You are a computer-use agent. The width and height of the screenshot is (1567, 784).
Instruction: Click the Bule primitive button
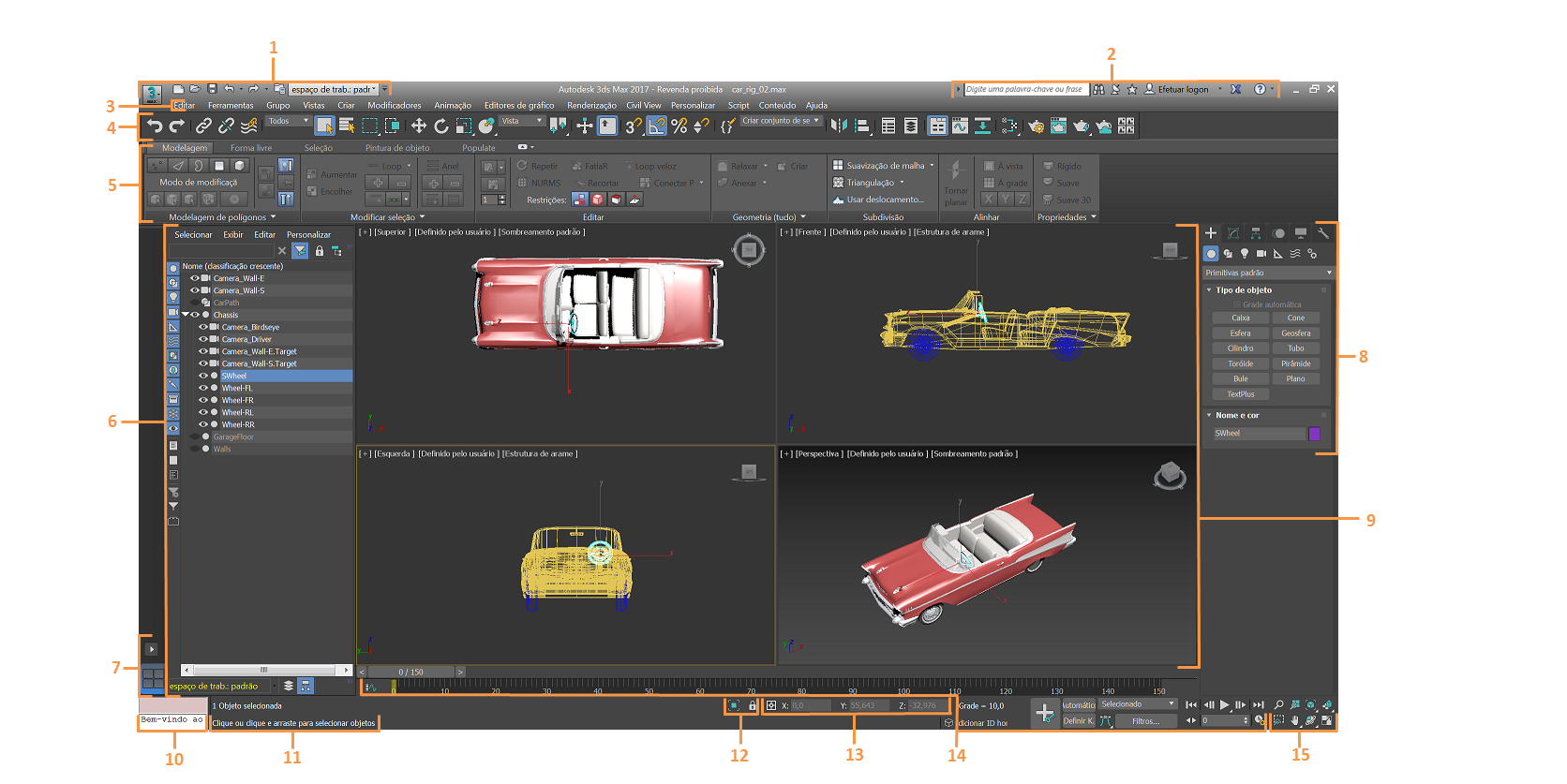tap(1241, 378)
